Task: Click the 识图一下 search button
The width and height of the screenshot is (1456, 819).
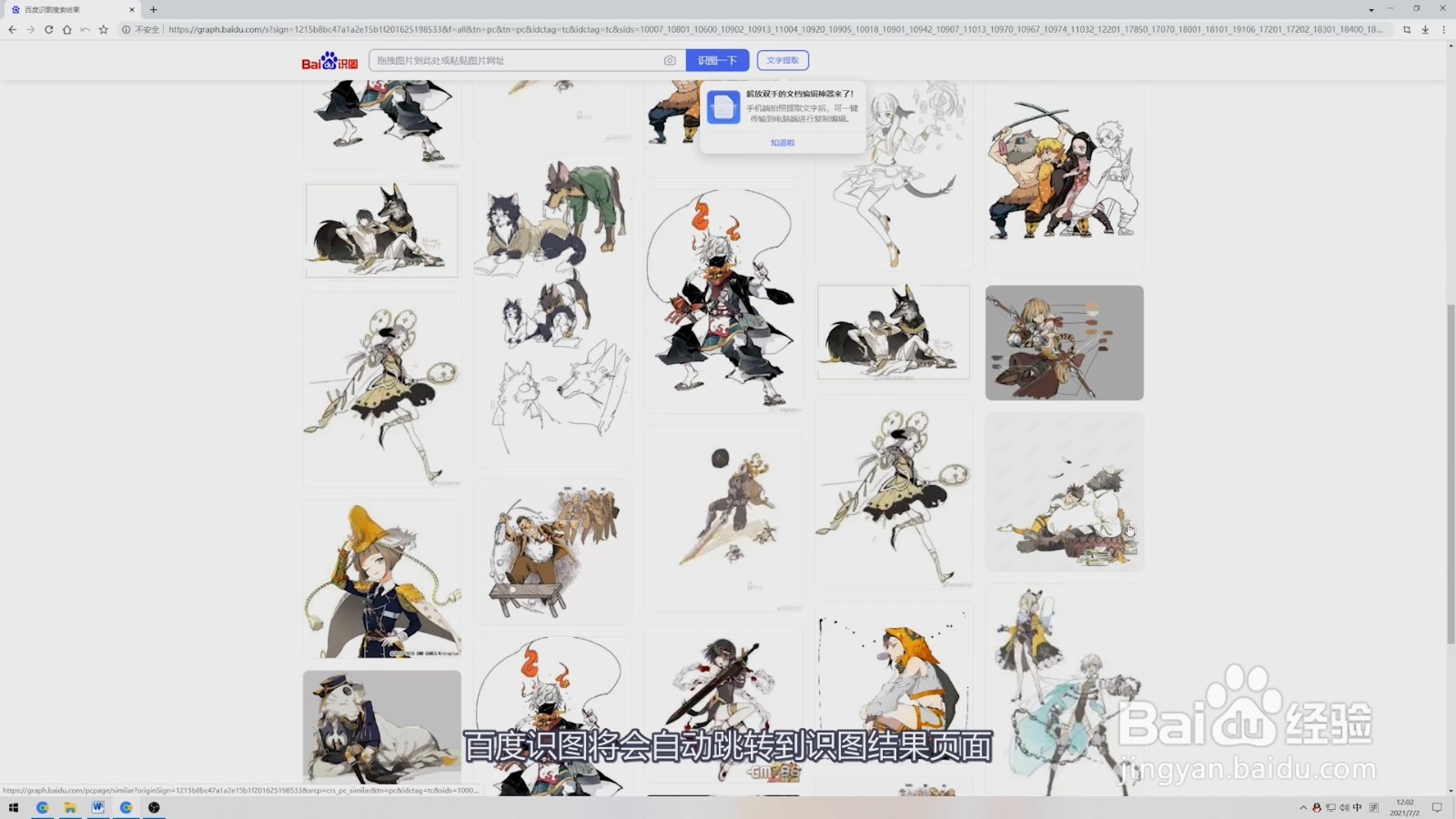Action: (717, 60)
